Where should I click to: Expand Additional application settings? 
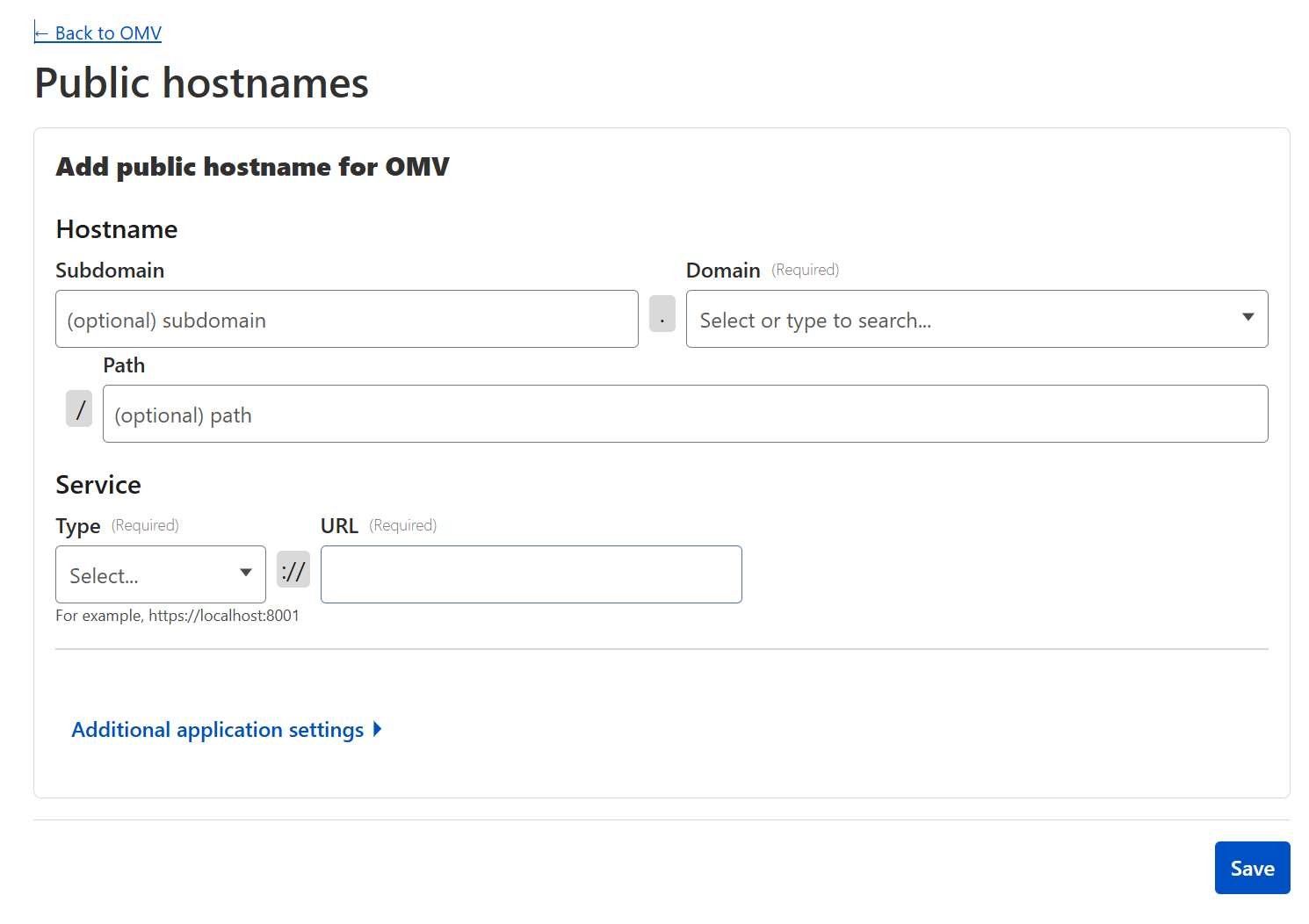point(217,729)
